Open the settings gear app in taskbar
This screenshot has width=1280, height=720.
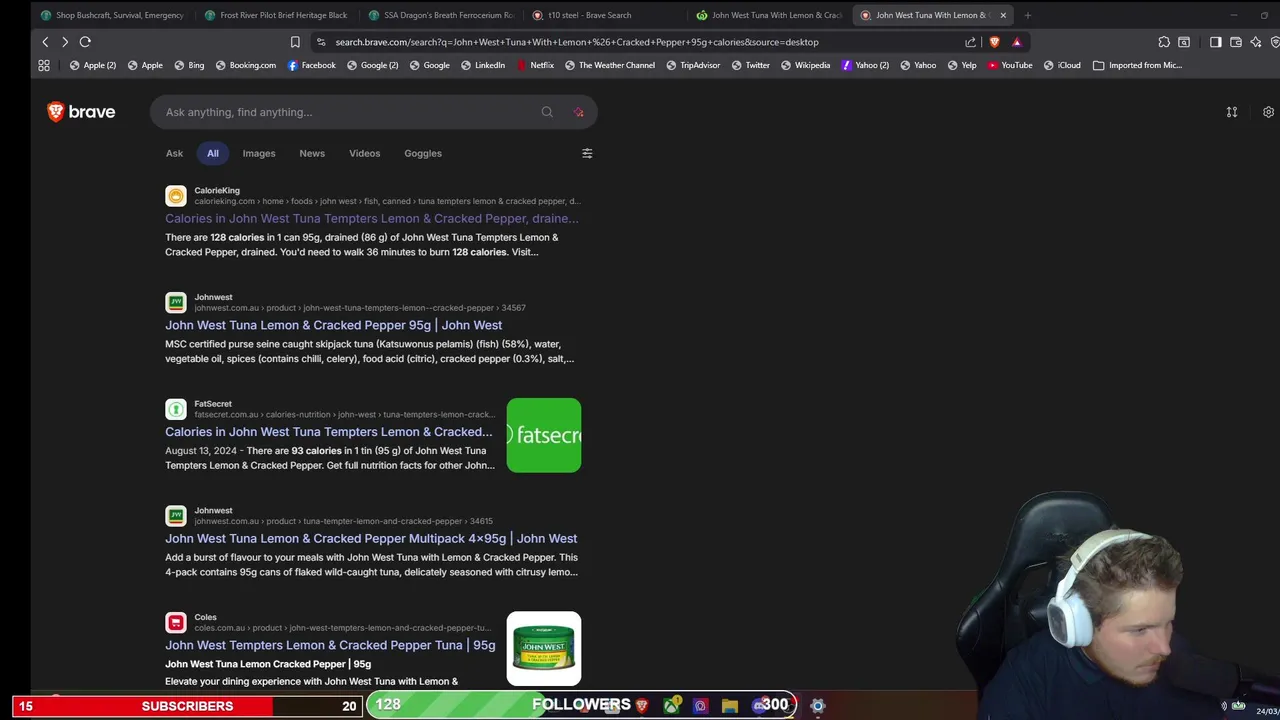[817, 705]
